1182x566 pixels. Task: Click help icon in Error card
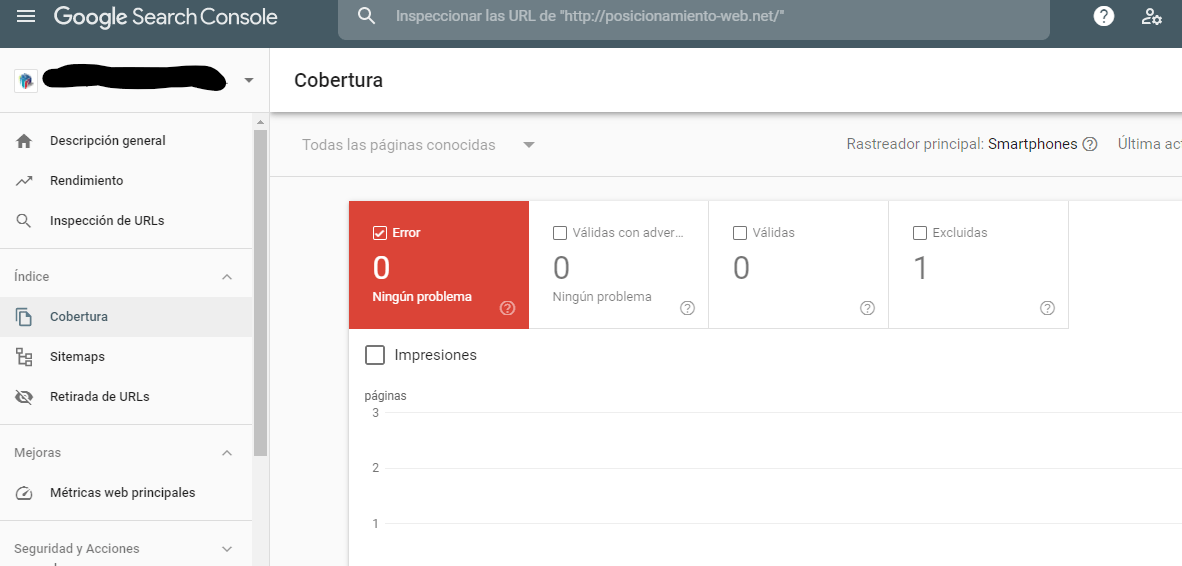[x=507, y=307]
